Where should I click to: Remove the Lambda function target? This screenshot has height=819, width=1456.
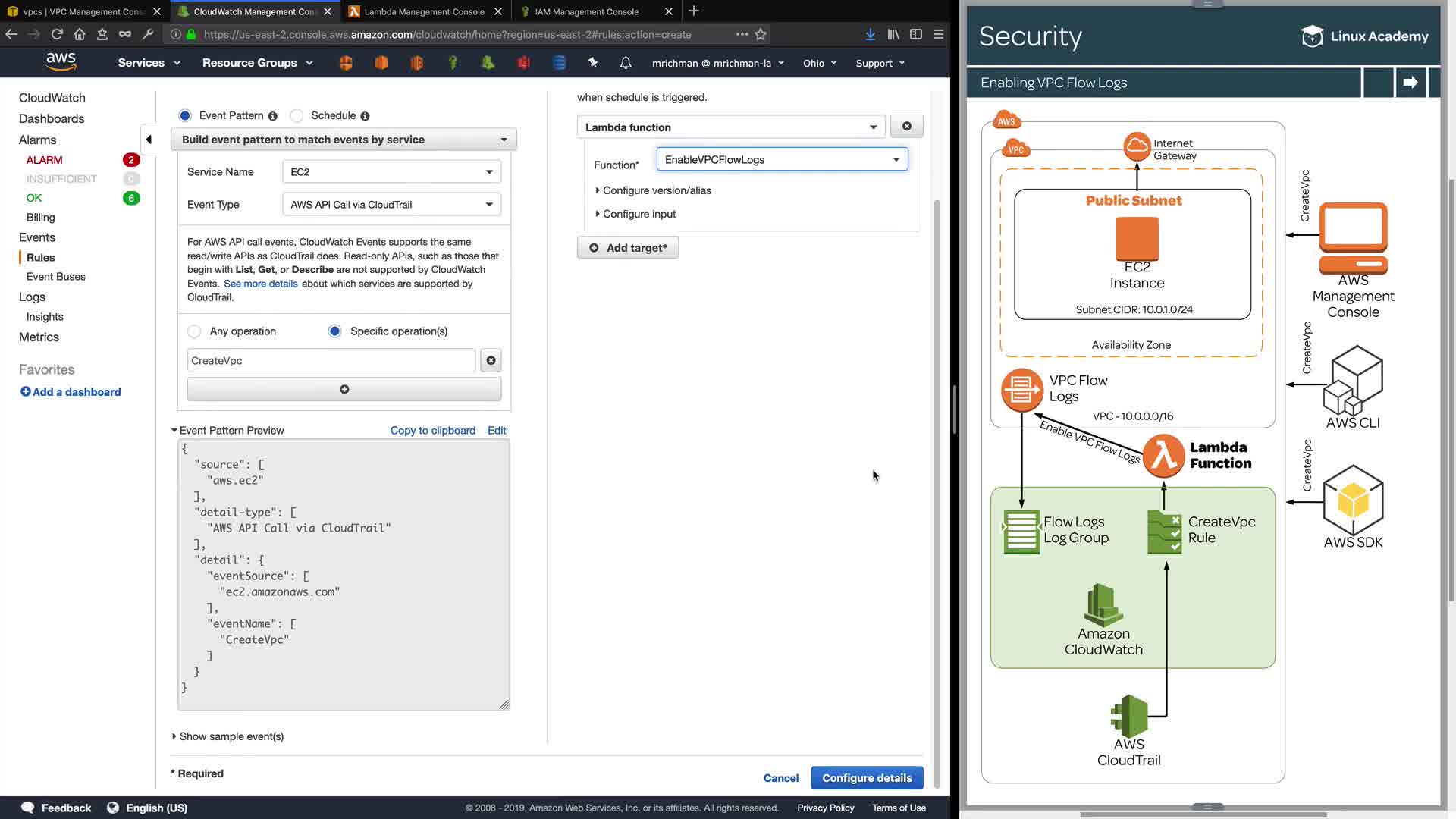click(x=906, y=127)
